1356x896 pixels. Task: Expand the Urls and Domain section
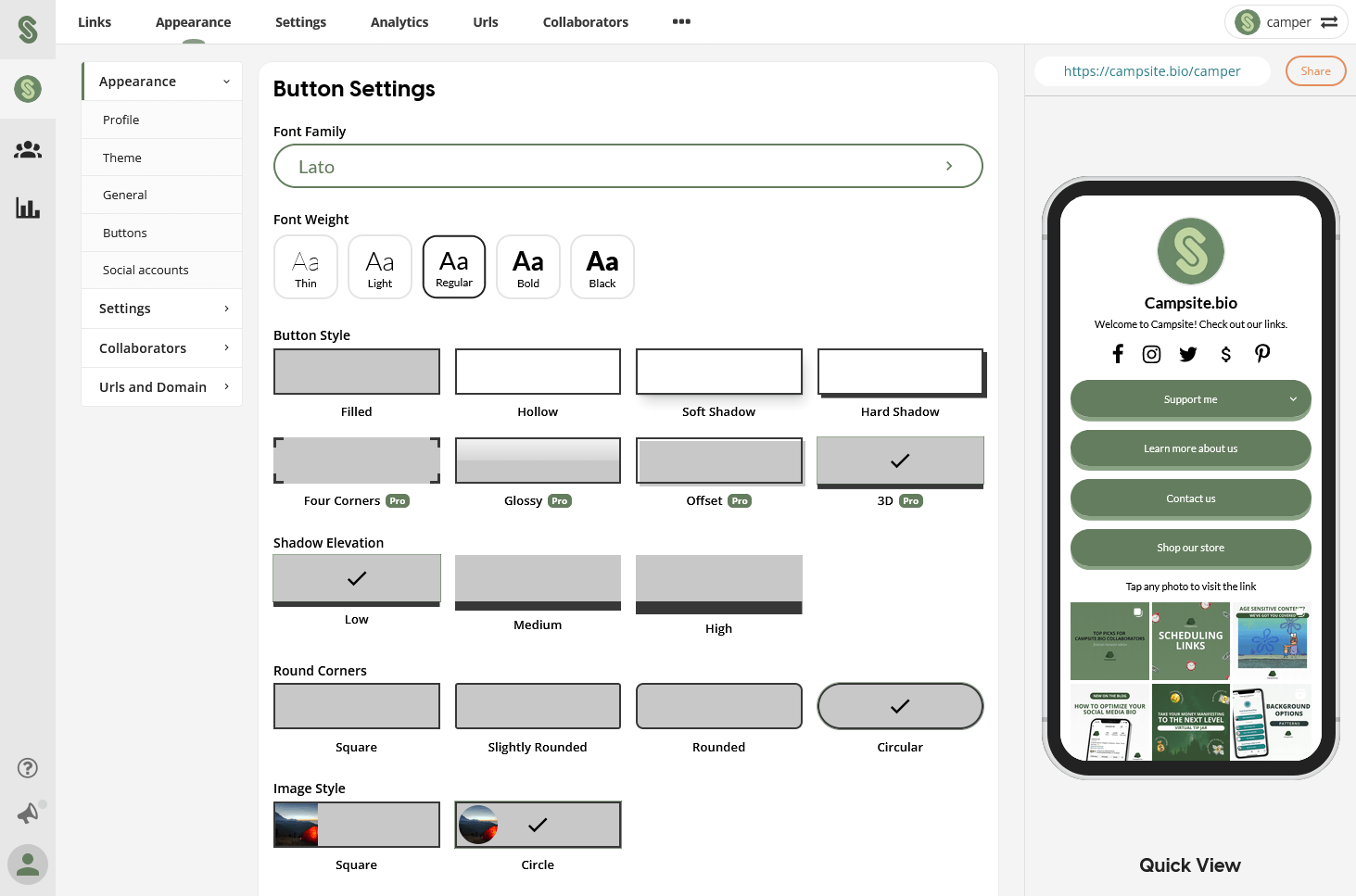pyautogui.click(x=161, y=386)
